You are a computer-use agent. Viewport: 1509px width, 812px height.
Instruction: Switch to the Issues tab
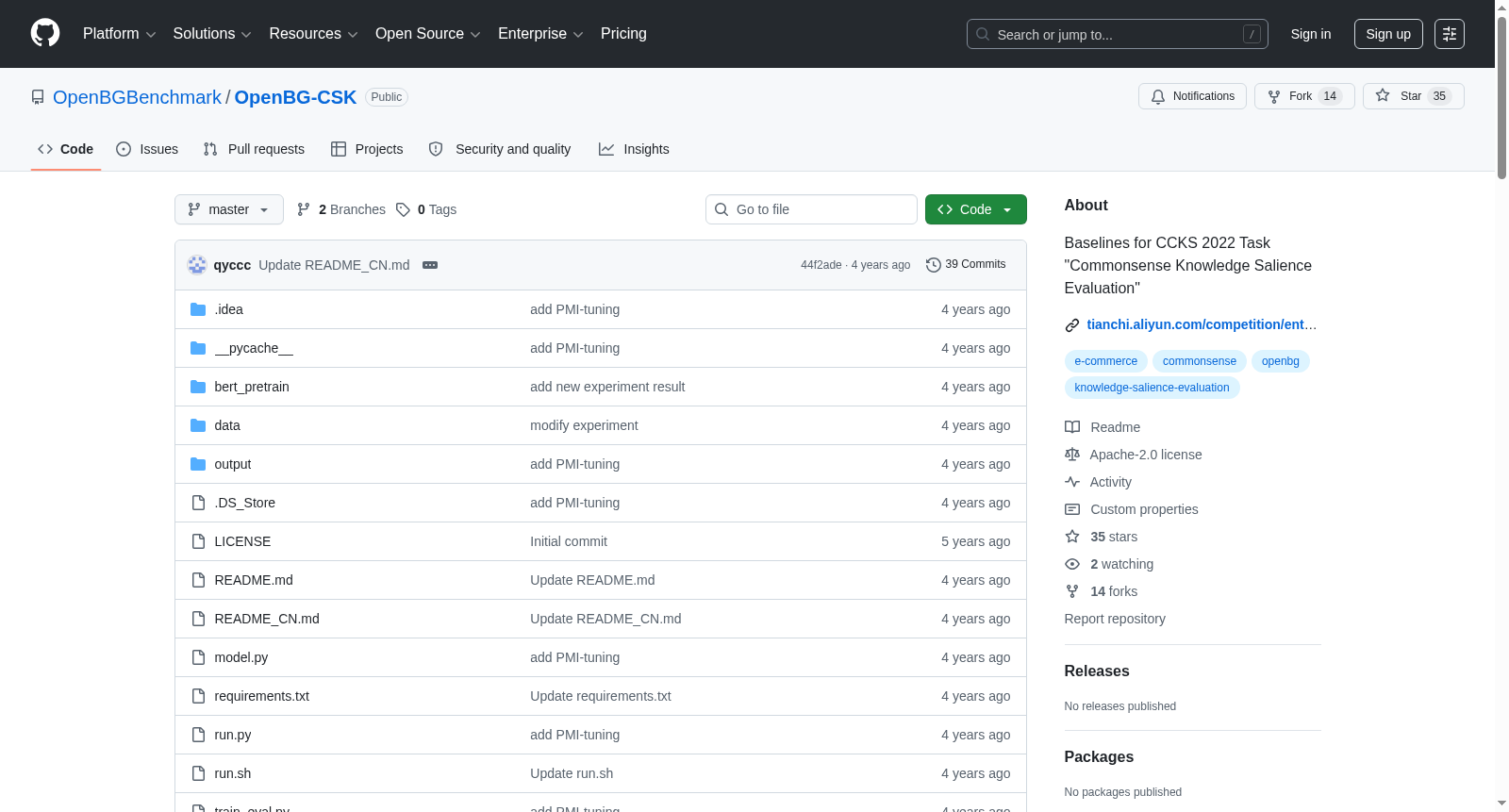pos(147,149)
